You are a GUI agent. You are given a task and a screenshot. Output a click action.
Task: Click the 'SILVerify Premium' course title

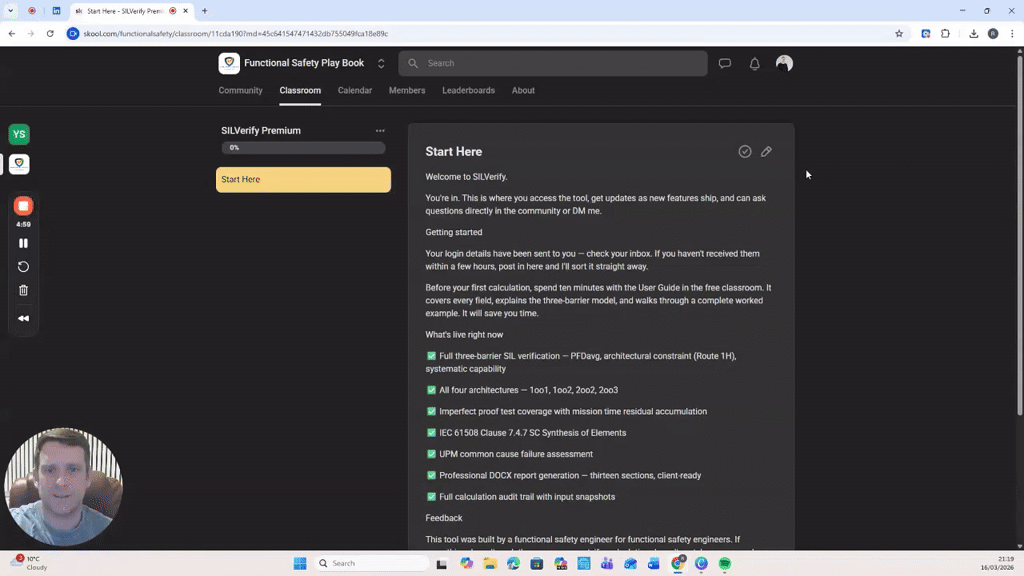261,131
